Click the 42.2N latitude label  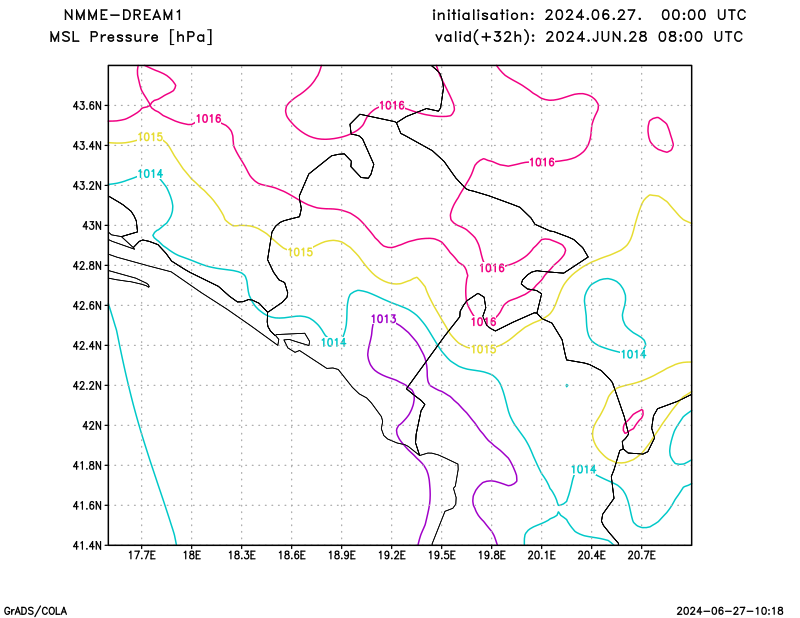(x=87, y=385)
